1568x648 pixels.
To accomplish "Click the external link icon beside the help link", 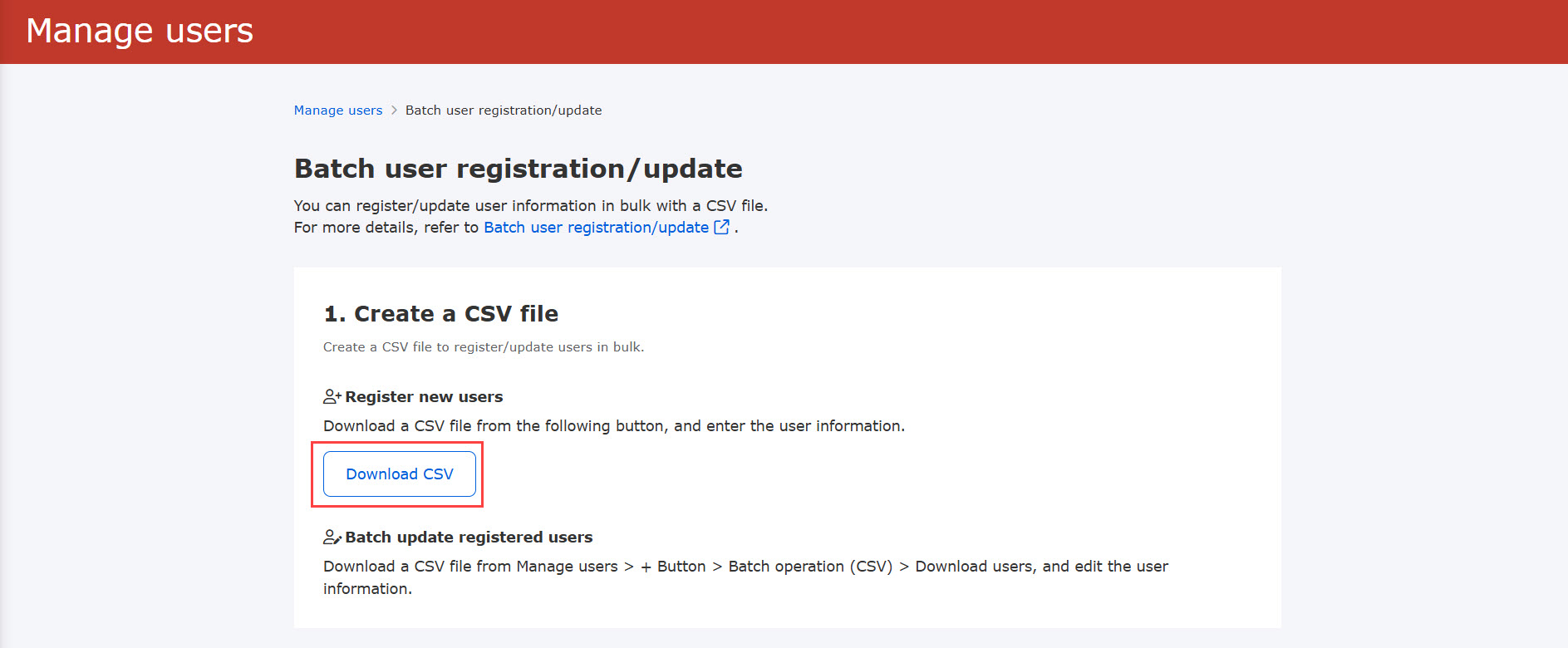I will coord(721,227).
